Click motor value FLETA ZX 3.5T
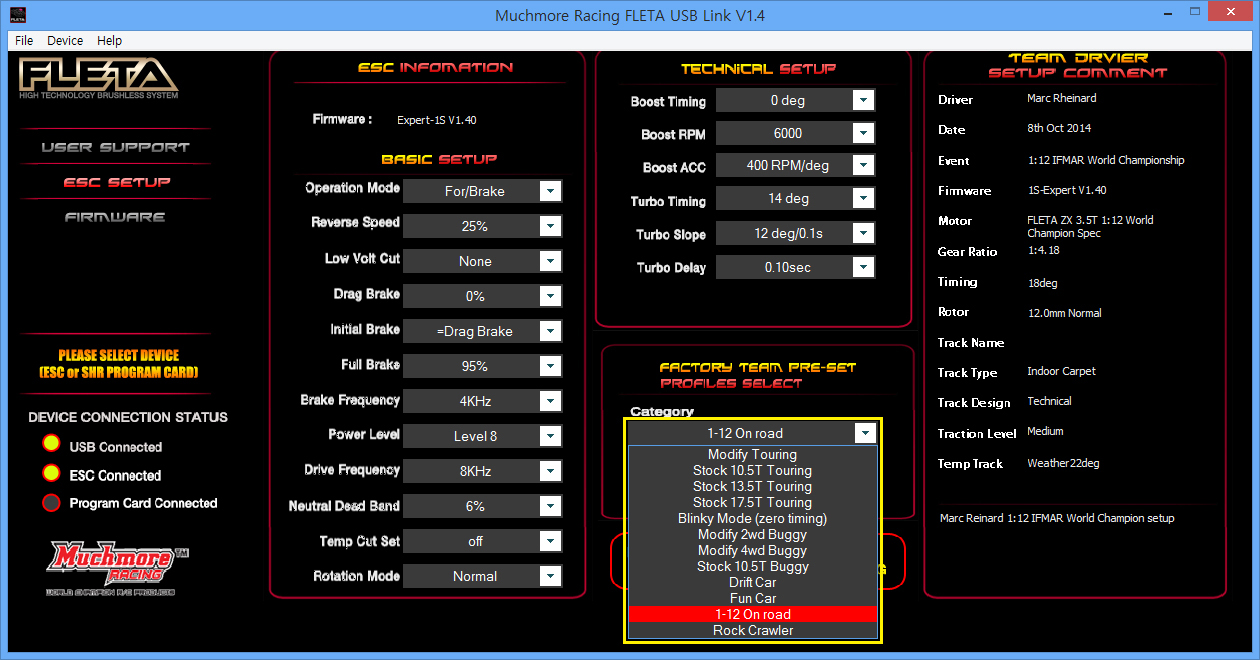Image resolution: width=1260 pixels, height=660 pixels. [1090, 227]
